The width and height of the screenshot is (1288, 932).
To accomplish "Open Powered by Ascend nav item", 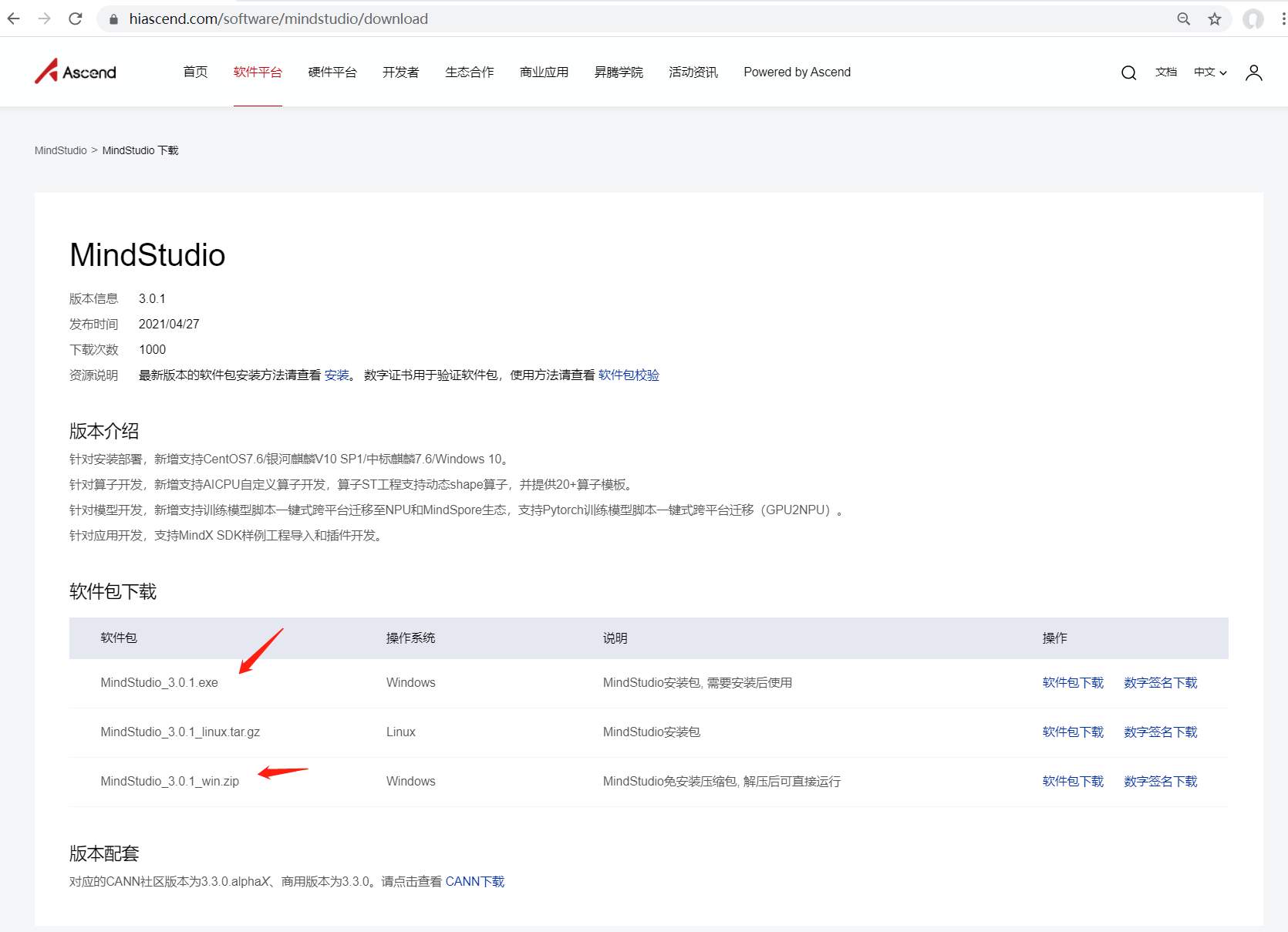I will tap(797, 72).
